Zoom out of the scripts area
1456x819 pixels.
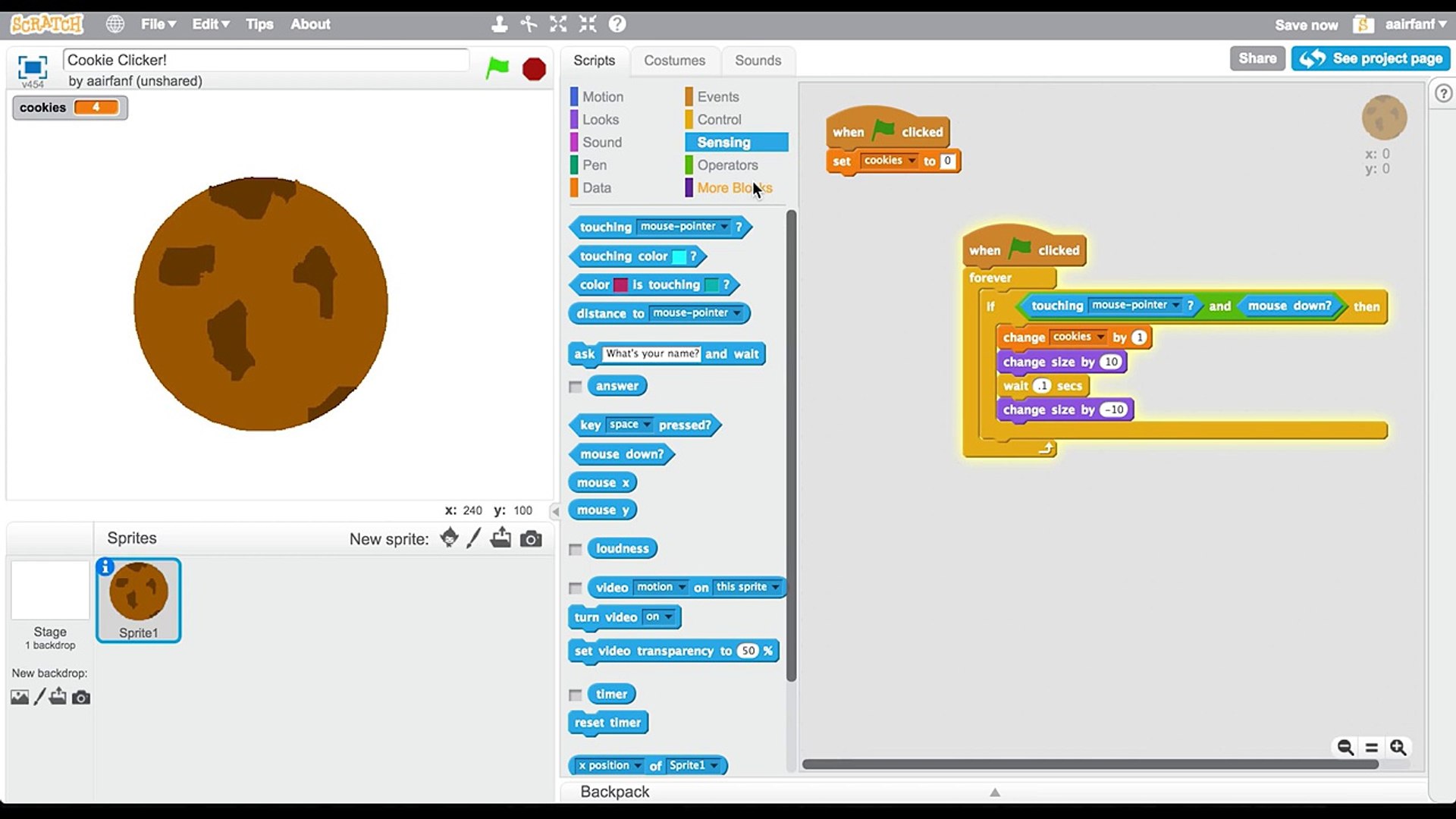coord(1345,748)
